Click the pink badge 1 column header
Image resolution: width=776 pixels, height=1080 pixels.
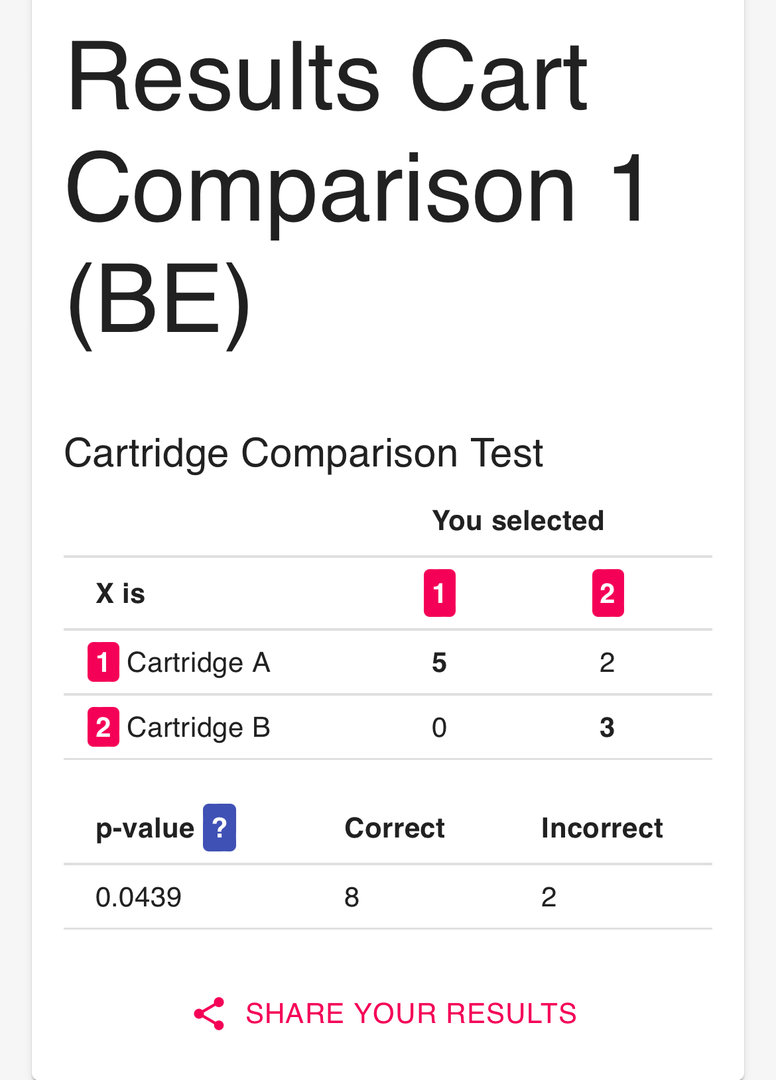[439, 593]
